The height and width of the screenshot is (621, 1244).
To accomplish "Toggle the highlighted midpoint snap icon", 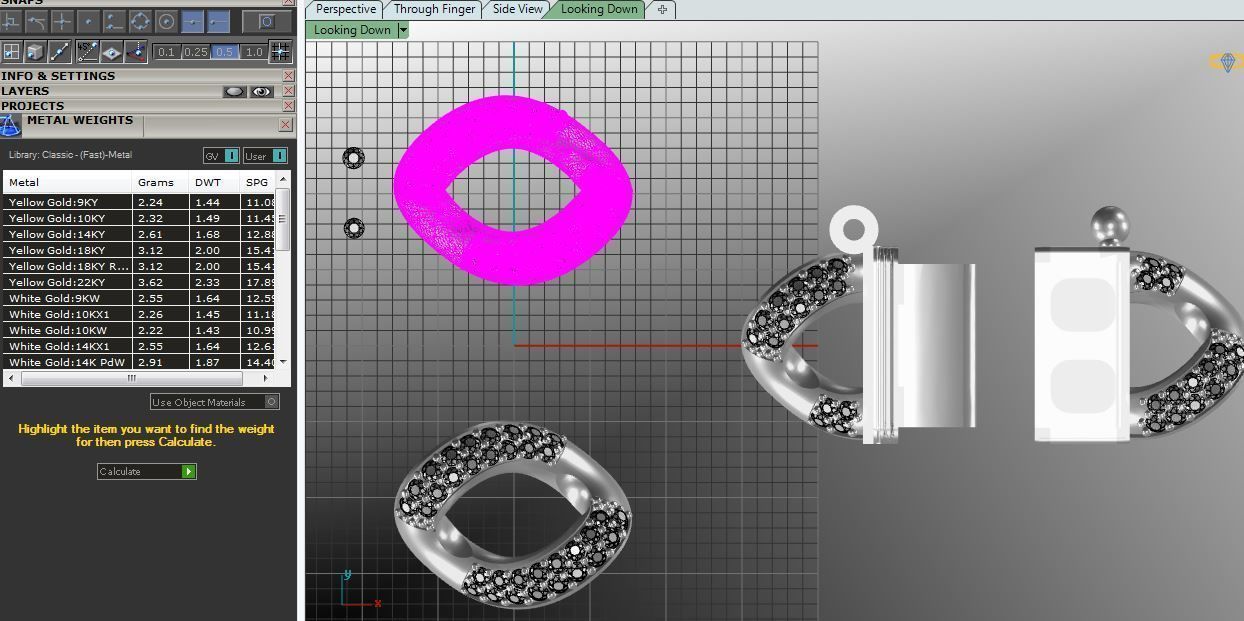I will (x=192, y=21).
